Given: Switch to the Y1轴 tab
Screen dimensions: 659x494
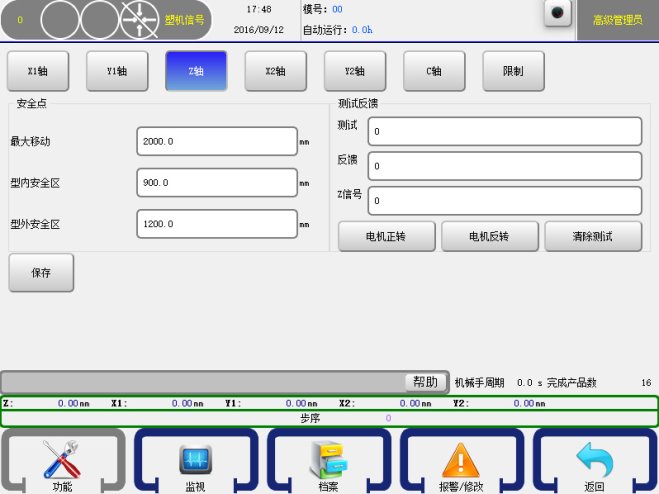Looking at the screenshot, I should (117, 71).
